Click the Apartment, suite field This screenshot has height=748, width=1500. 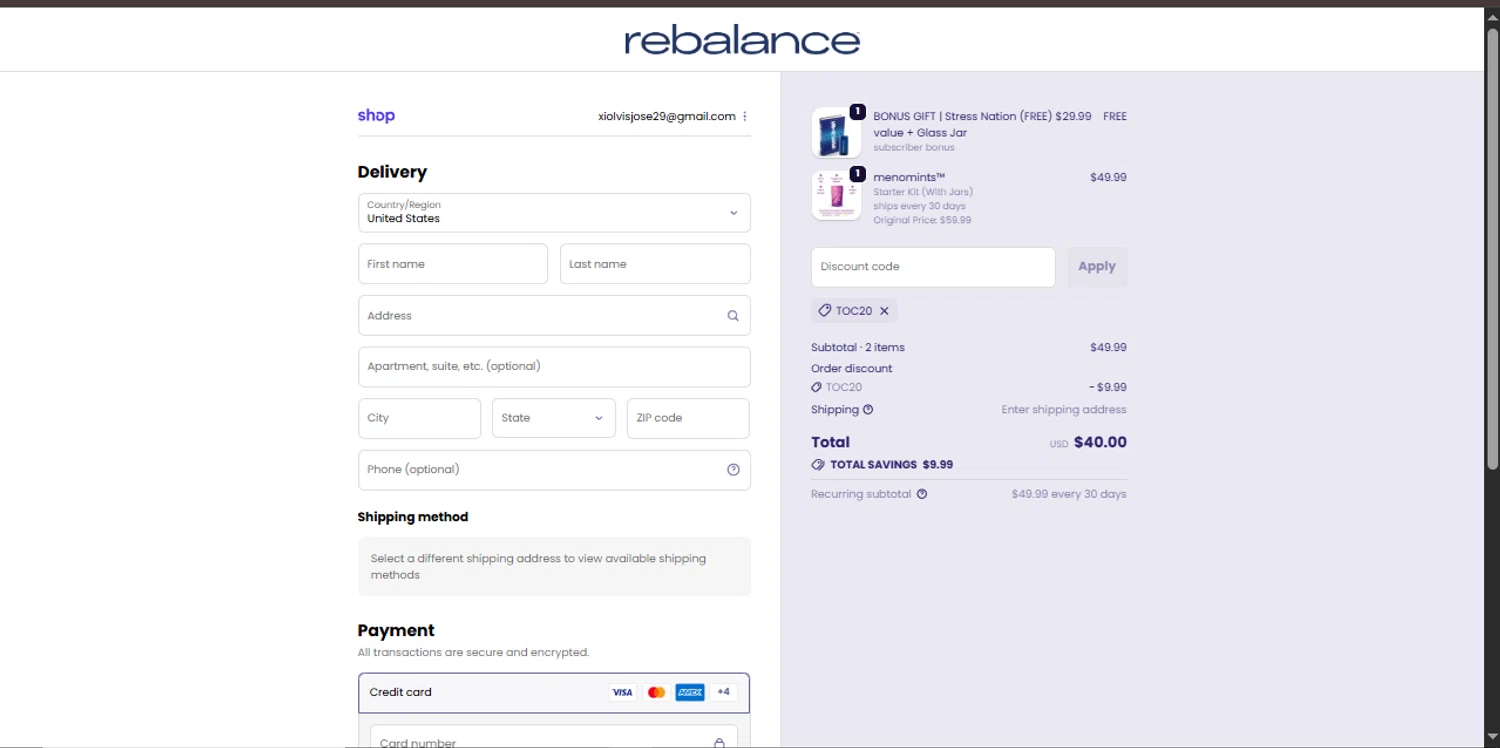click(554, 367)
